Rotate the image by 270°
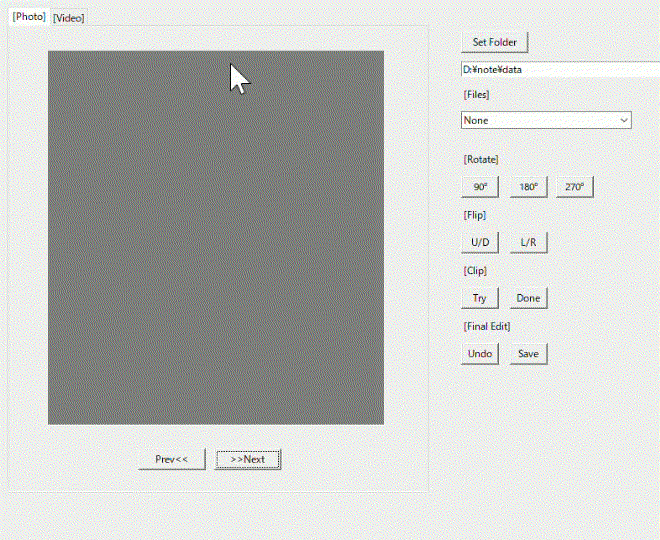The width and height of the screenshot is (660, 540). tap(575, 187)
